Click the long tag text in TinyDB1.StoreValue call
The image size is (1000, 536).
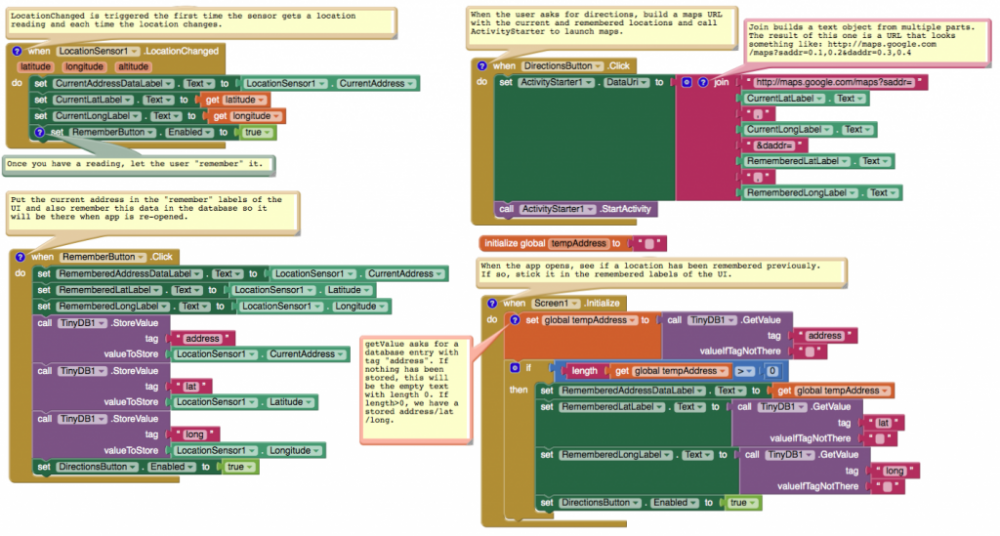click(x=194, y=435)
